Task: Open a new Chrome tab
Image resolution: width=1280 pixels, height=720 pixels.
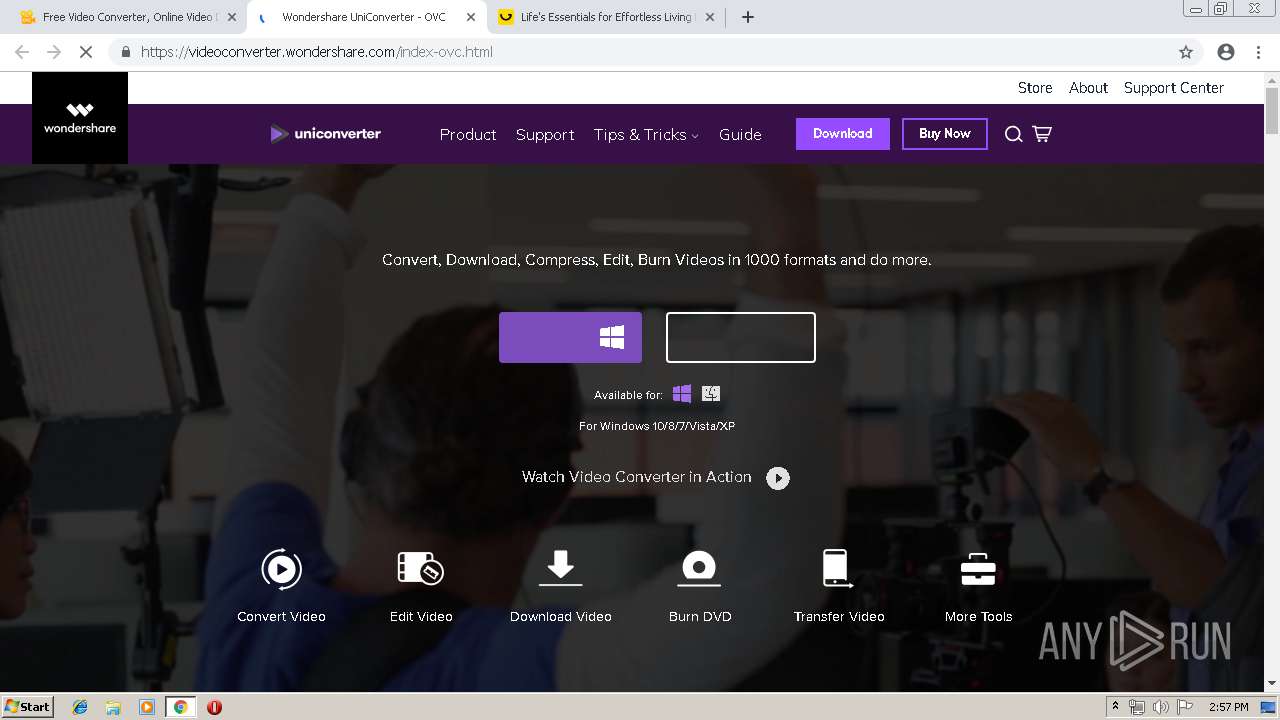Action: pos(748,17)
